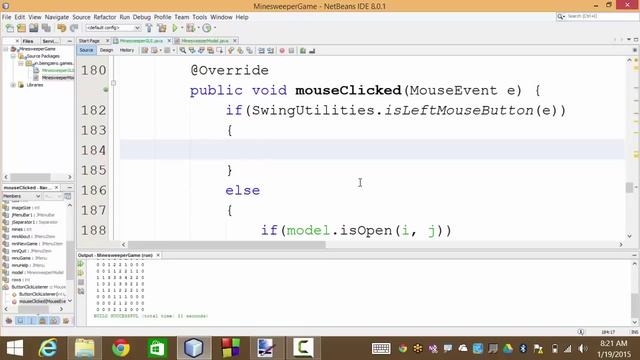Toggle the Show Fields filter in Navigator
The width and height of the screenshot is (640, 360).
click(20, 320)
